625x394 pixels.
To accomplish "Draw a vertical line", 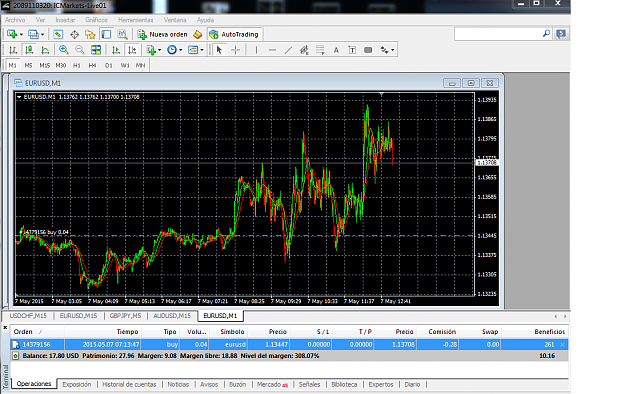I will 256,50.
